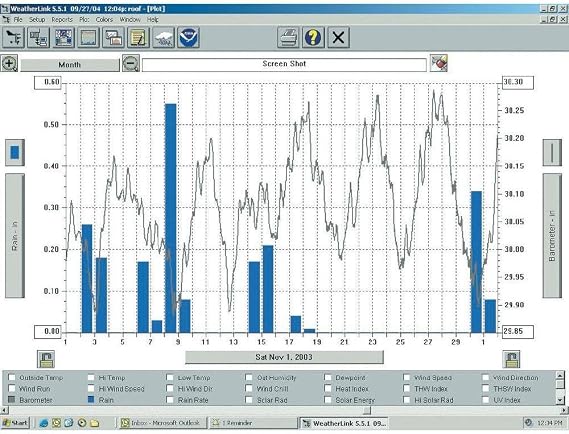Check the Low Temp option
Image resolution: width=569 pixels, height=434 pixels.
[170, 377]
